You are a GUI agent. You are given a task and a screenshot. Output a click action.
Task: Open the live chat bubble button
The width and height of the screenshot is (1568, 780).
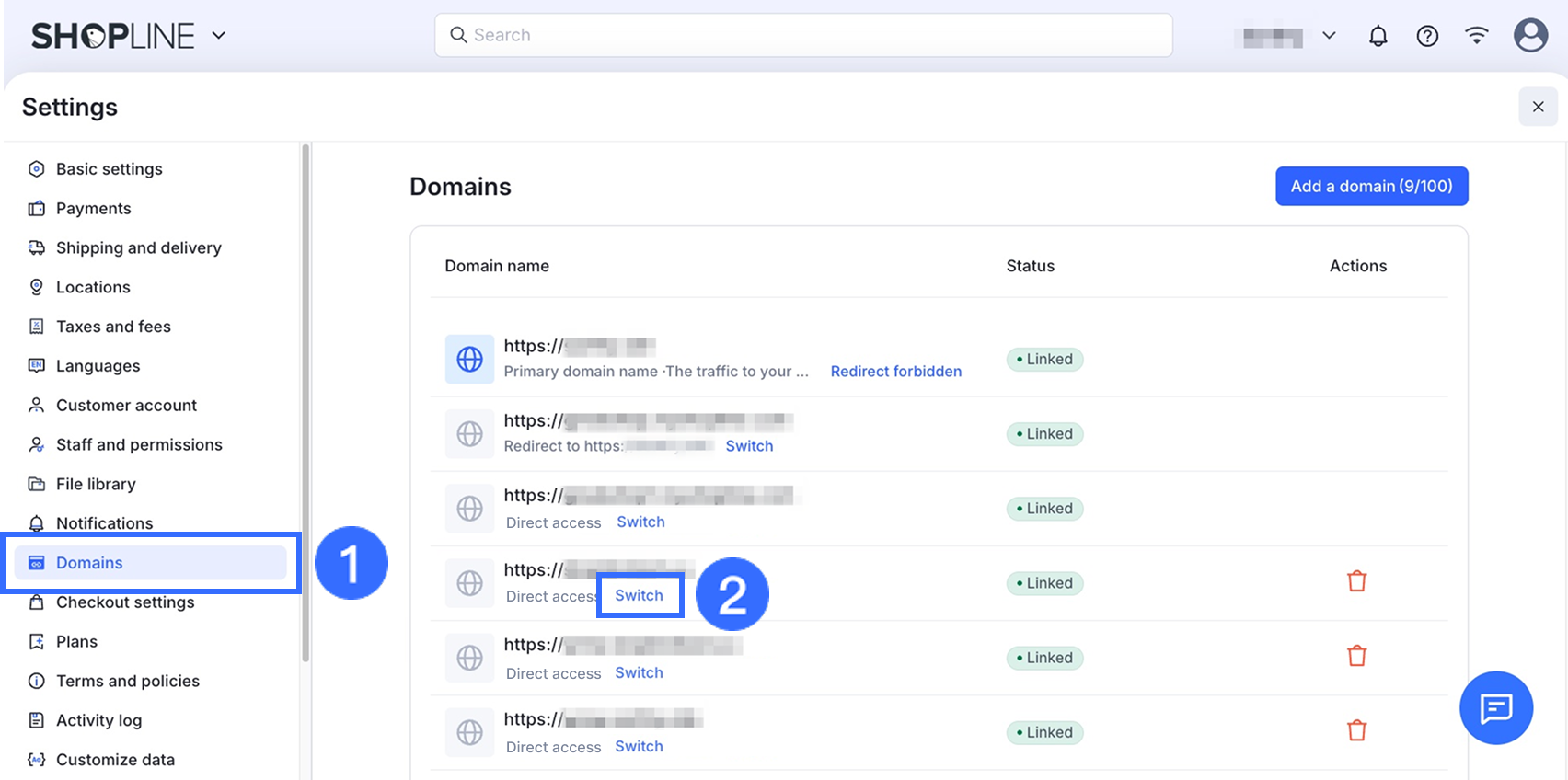(x=1495, y=707)
